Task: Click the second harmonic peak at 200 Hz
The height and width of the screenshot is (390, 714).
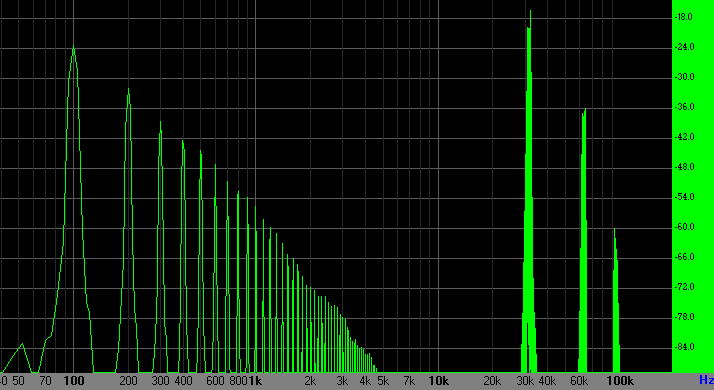Action: [128, 230]
